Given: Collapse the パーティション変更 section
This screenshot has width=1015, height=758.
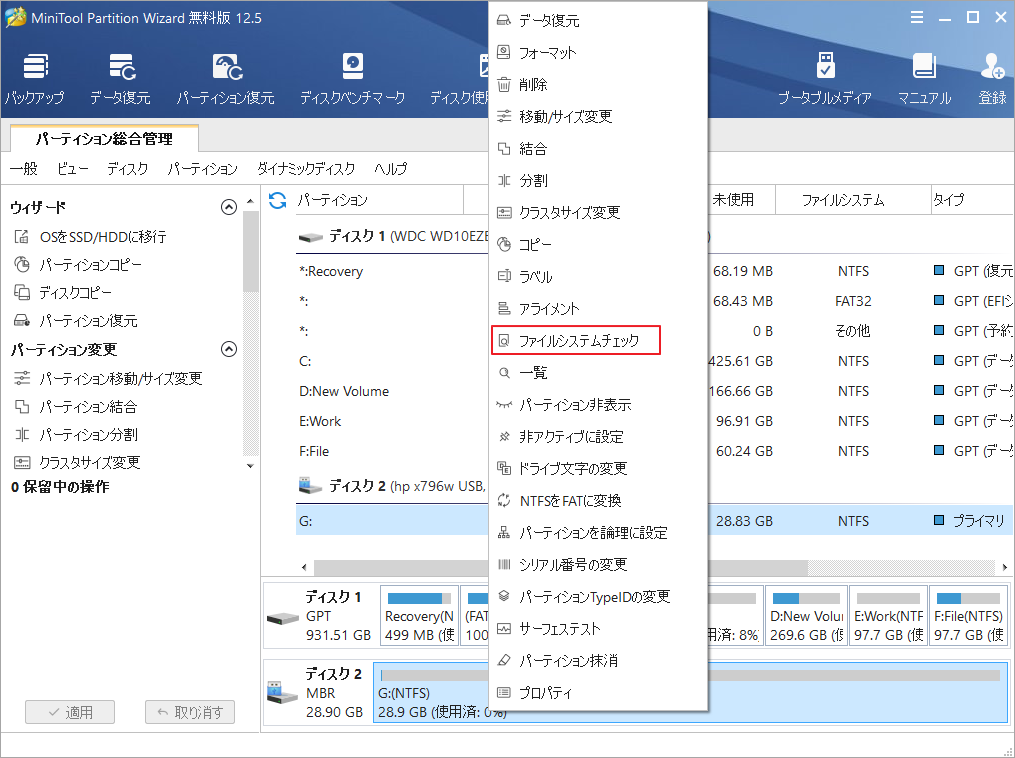Looking at the screenshot, I should click(x=229, y=350).
